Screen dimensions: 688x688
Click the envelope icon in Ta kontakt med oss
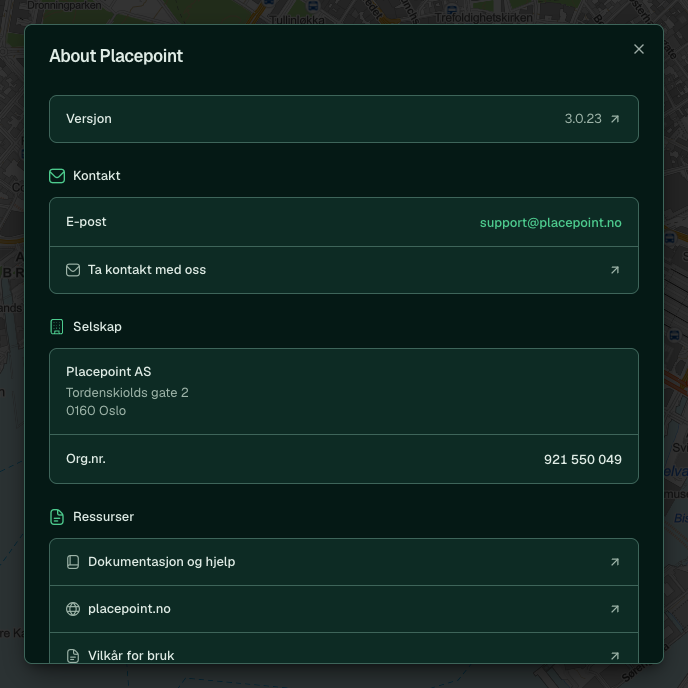pyautogui.click(x=73, y=270)
